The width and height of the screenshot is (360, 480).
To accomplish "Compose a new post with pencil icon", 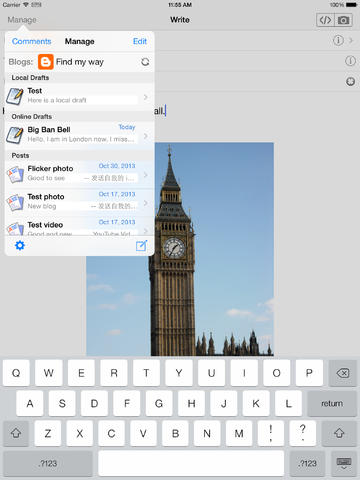I will click(x=141, y=246).
